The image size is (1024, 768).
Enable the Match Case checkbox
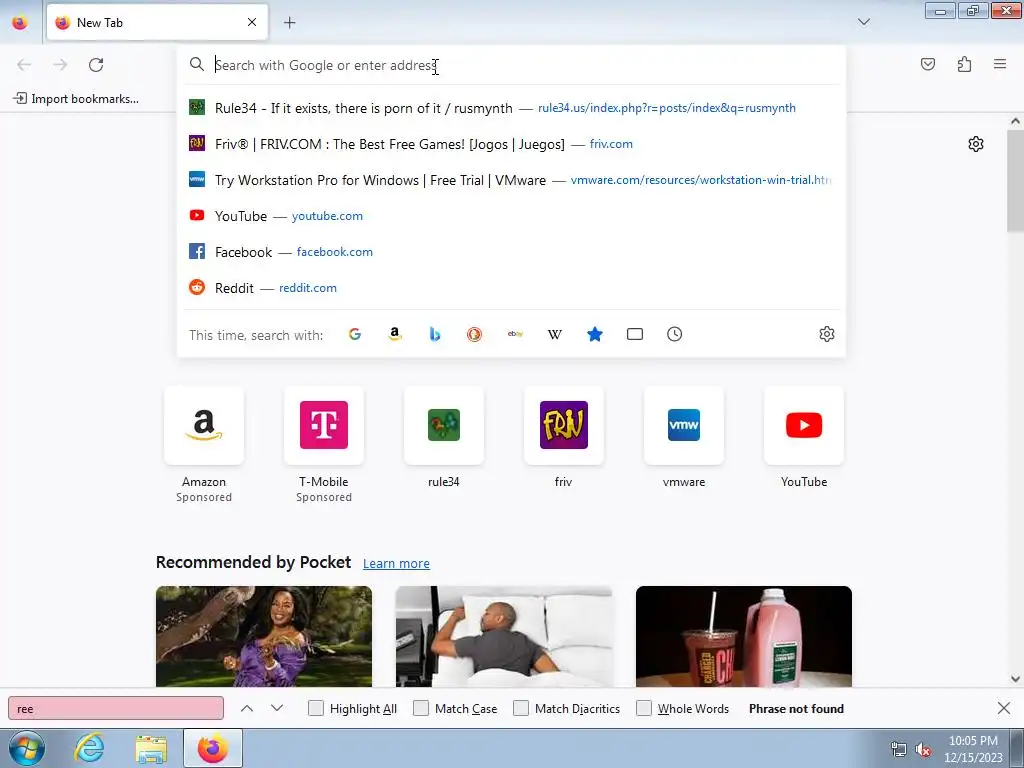pyautogui.click(x=421, y=709)
